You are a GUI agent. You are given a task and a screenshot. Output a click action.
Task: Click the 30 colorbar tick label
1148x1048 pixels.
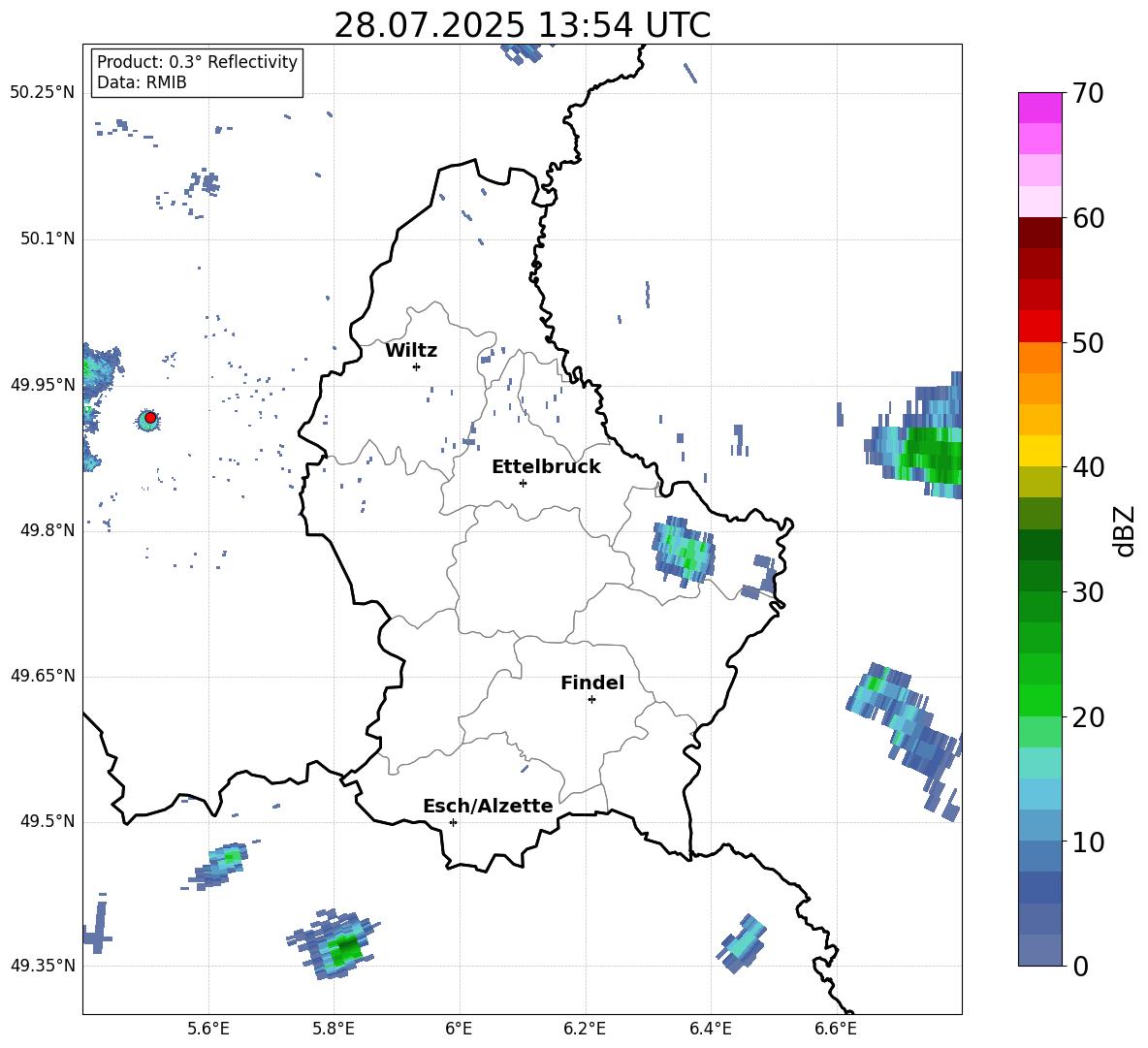(1088, 592)
